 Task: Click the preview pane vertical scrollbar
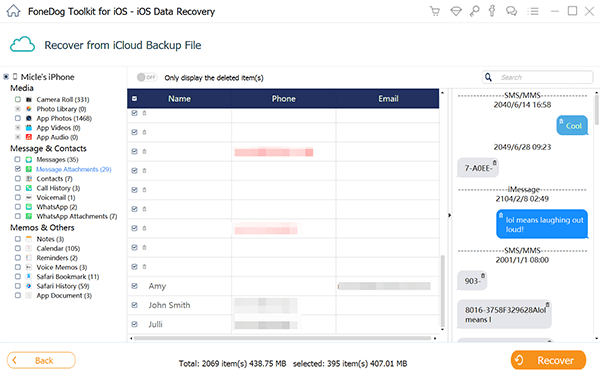(597, 110)
